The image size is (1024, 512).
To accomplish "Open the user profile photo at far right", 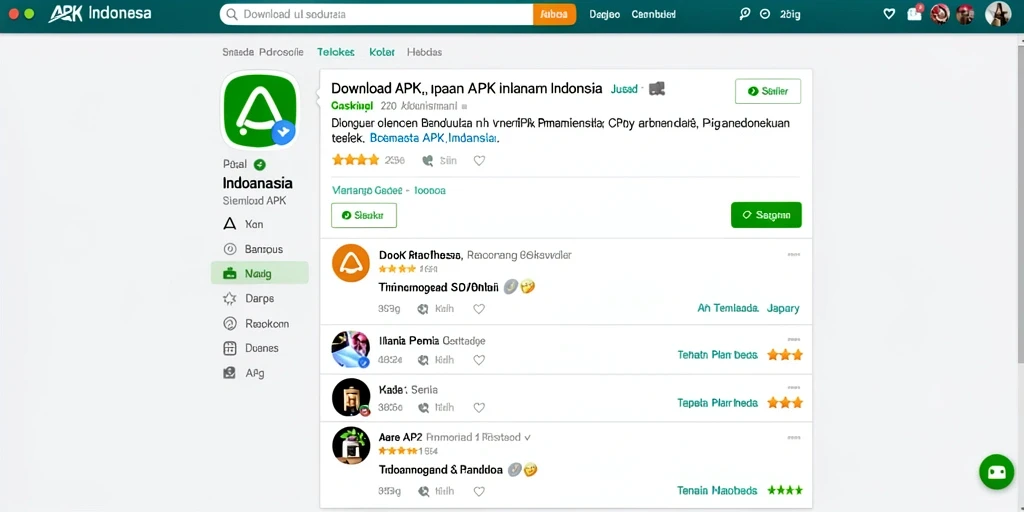I will click(997, 14).
